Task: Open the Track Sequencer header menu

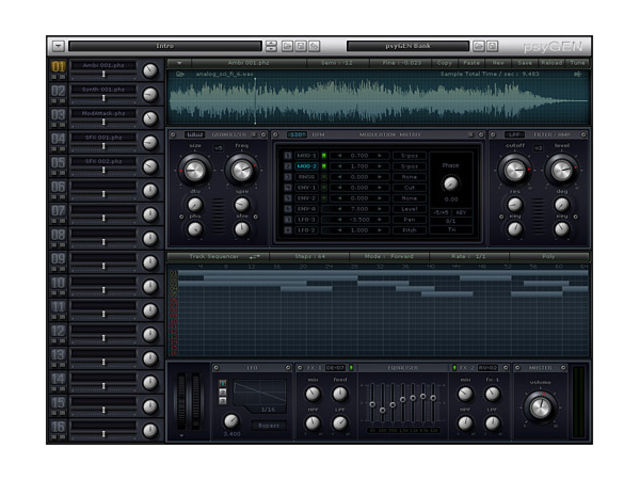Action: coord(218,256)
